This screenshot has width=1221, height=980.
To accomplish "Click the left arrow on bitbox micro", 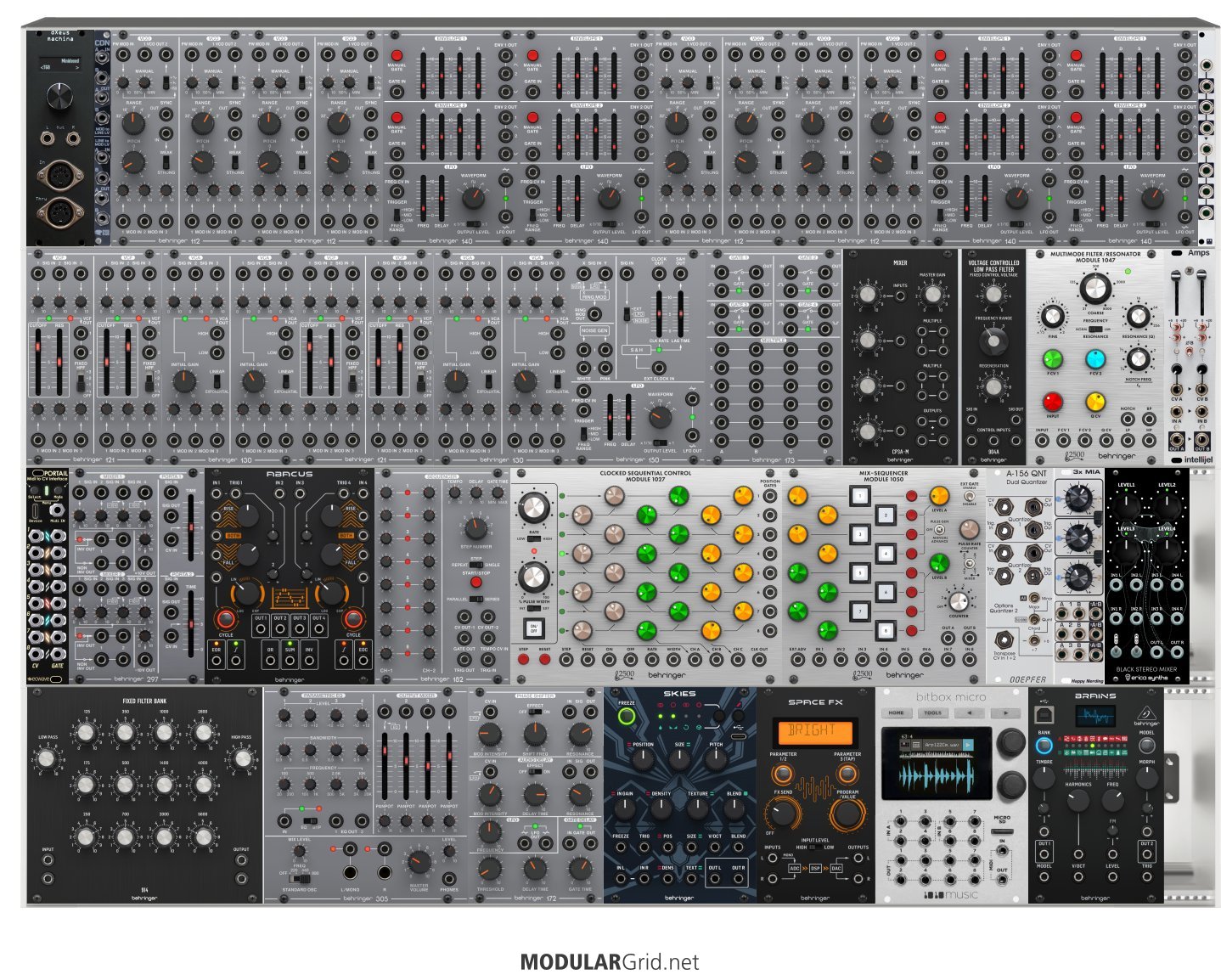I will tap(969, 713).
